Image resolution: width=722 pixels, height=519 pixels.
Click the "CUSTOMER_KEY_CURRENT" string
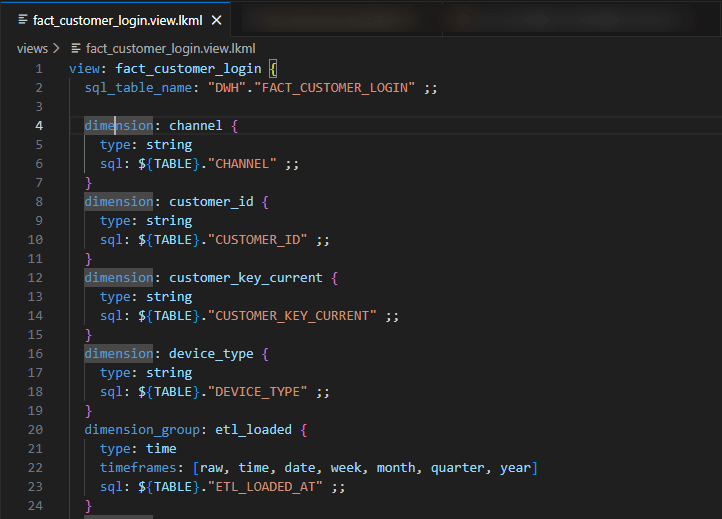(x=292, y=316)
